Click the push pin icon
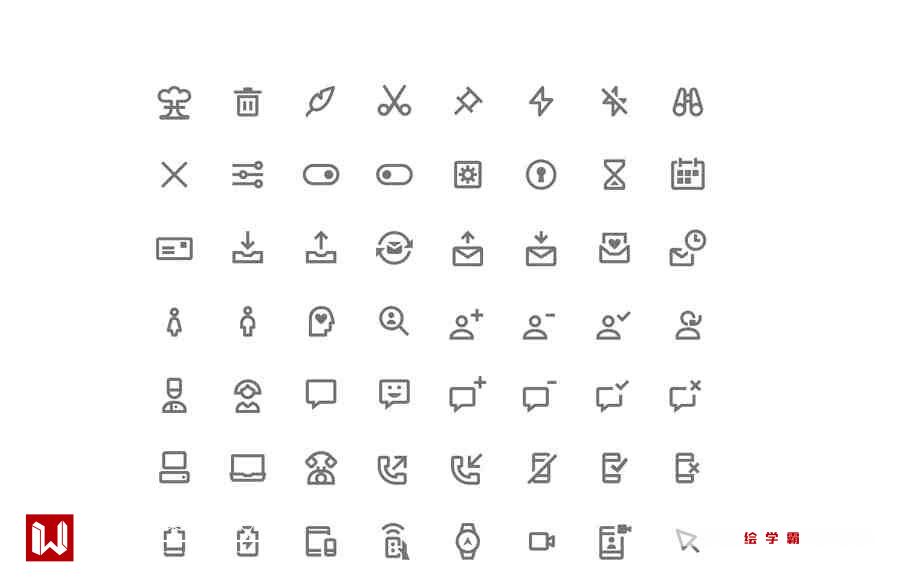Screen dimensions: 900x580 [x=468, y=101]
